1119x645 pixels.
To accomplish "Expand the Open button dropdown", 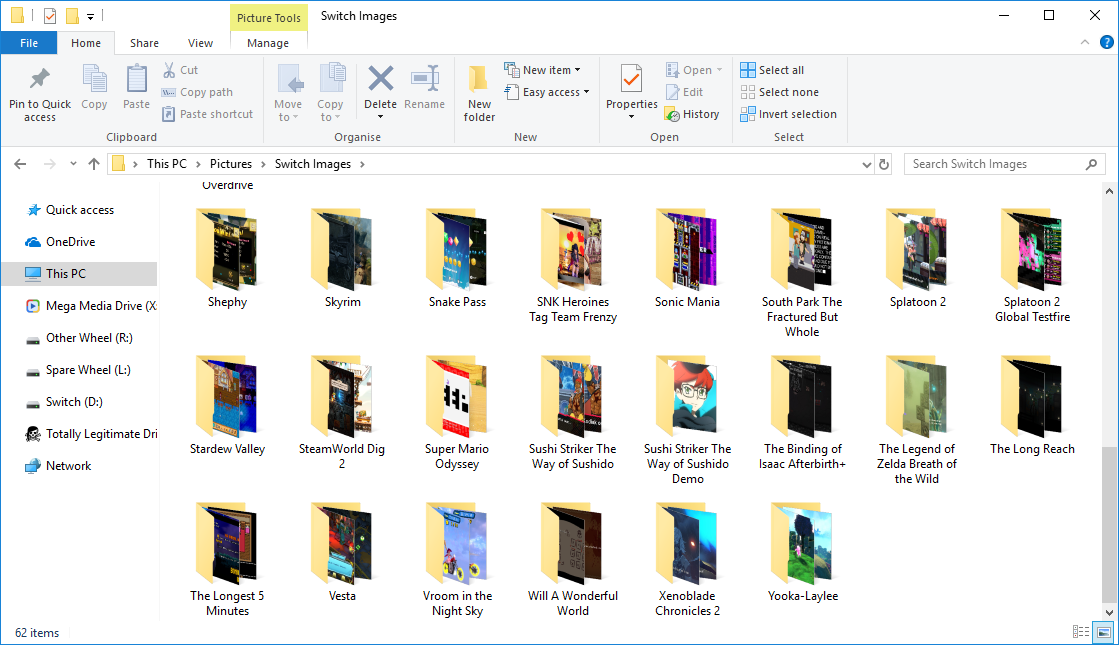I will [719, 70].
